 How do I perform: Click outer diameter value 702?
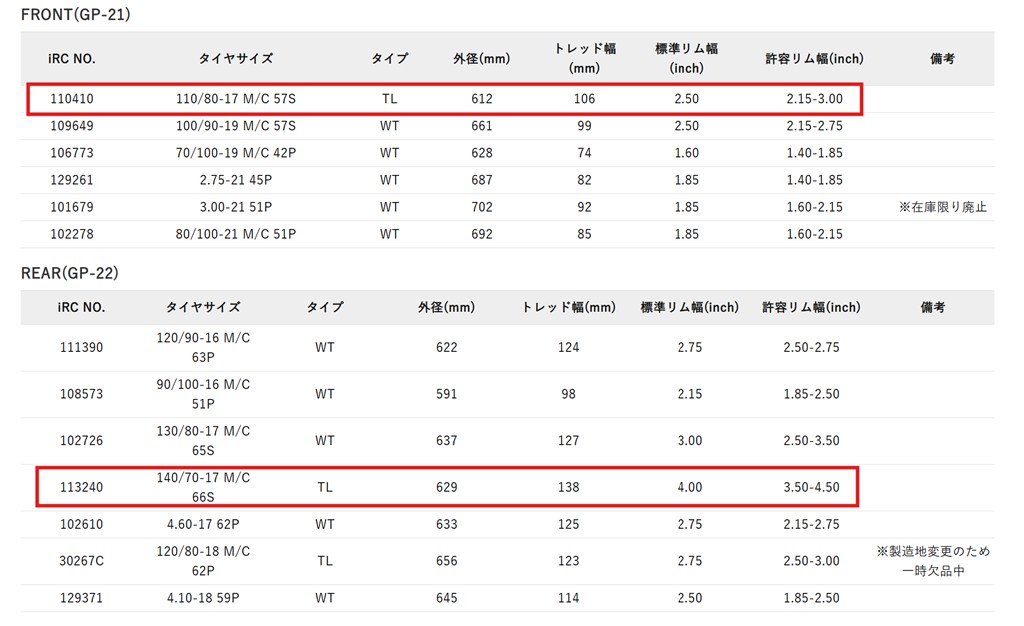click(x=482, y=207)
